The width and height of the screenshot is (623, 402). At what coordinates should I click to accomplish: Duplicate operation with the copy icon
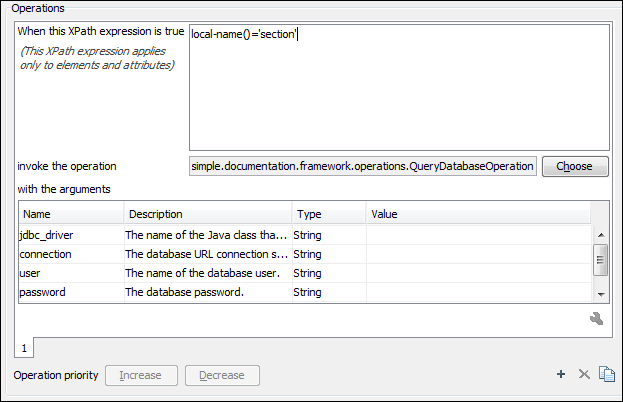(606, 374)
